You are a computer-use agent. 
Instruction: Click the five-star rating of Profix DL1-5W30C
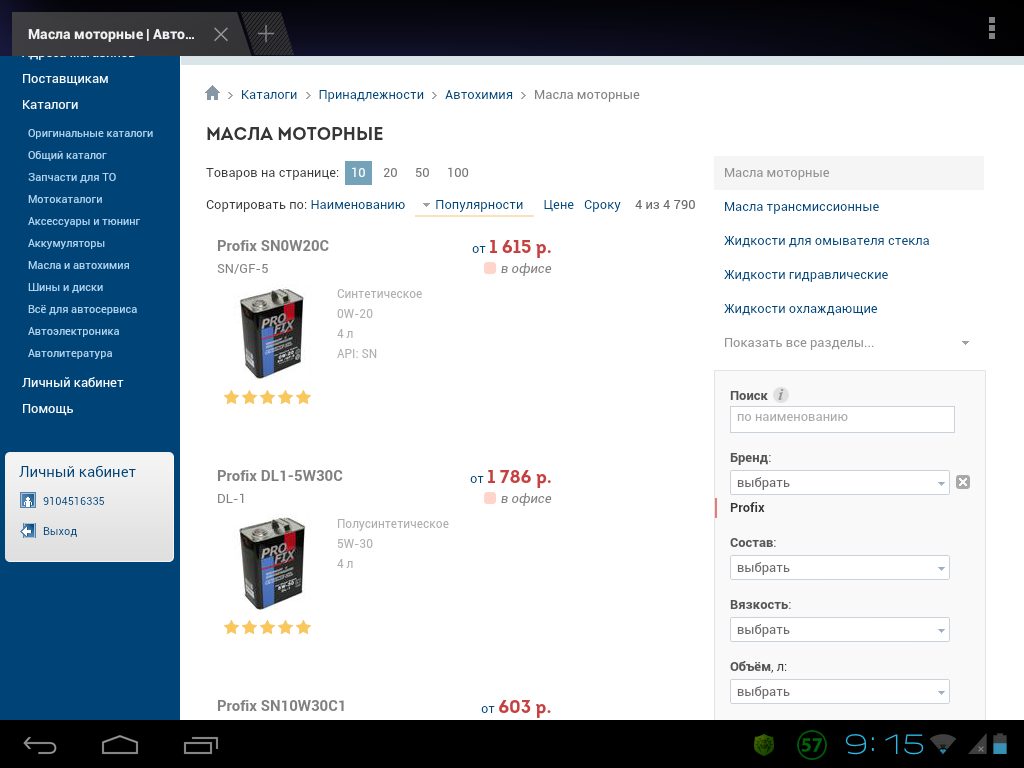click(267, 628)
